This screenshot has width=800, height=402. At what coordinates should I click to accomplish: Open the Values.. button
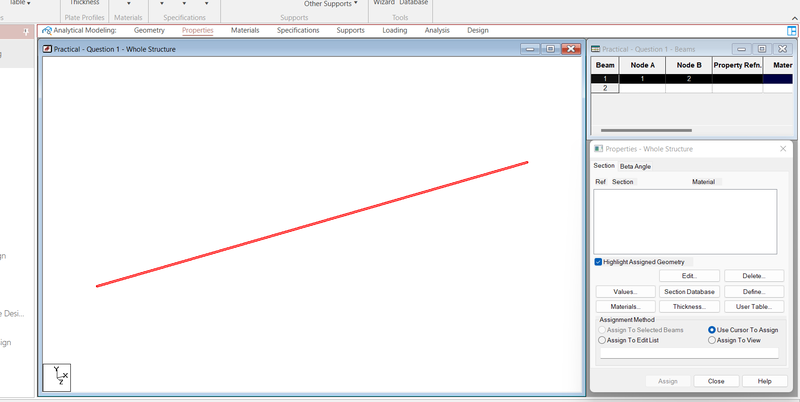626,292
